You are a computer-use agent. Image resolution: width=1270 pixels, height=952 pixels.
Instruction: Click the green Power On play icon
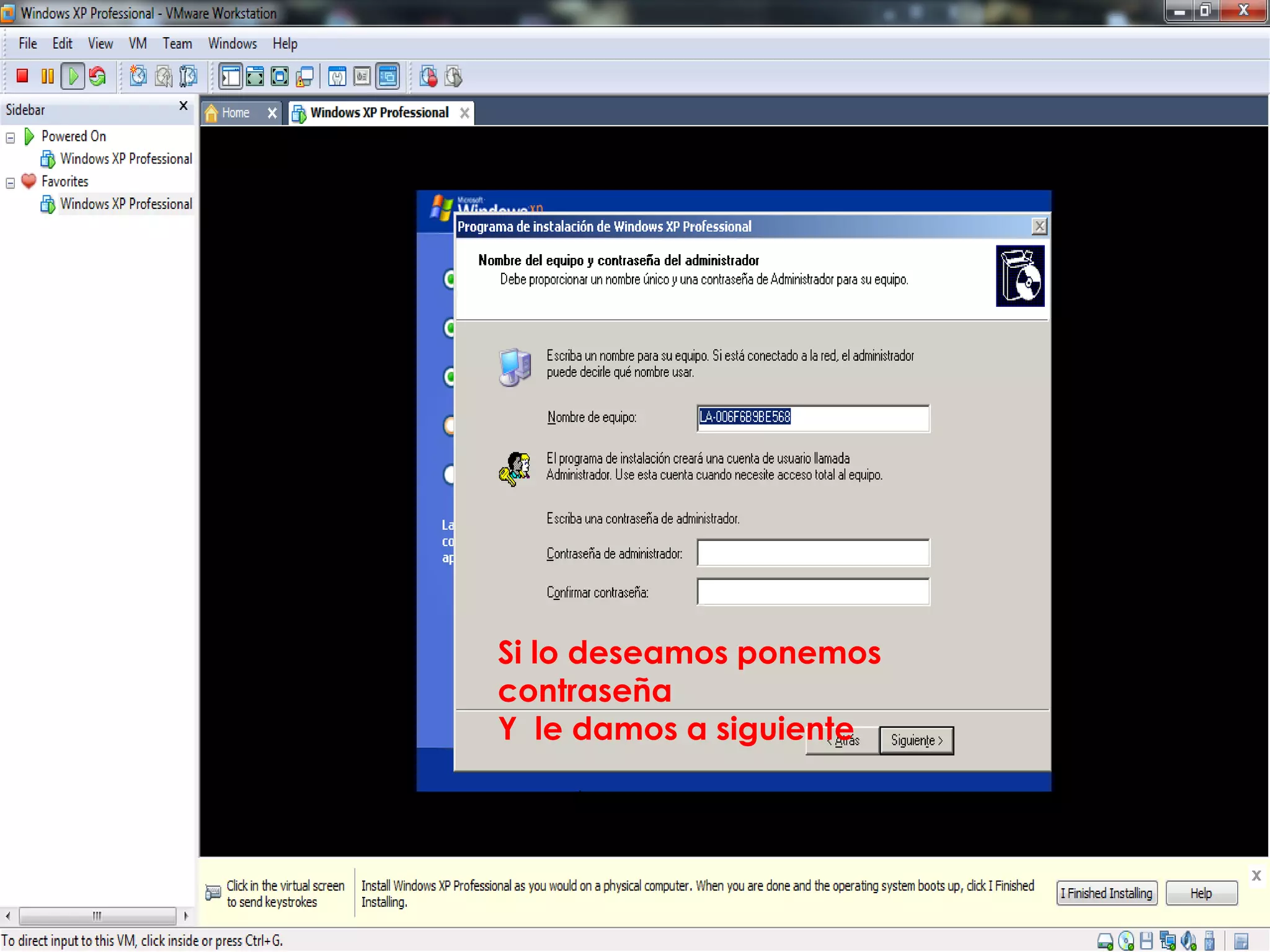pos(73,76)
